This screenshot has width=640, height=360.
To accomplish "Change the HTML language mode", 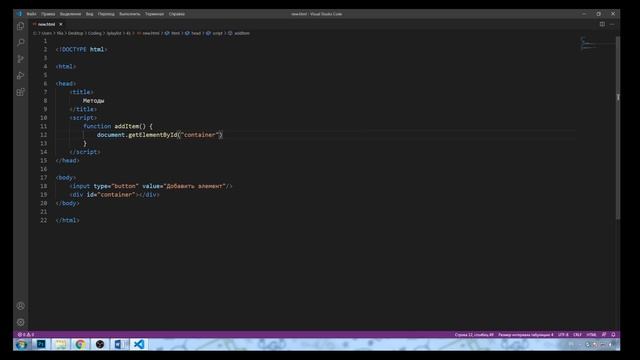I will pyautogui.click(x=591, y=335).
